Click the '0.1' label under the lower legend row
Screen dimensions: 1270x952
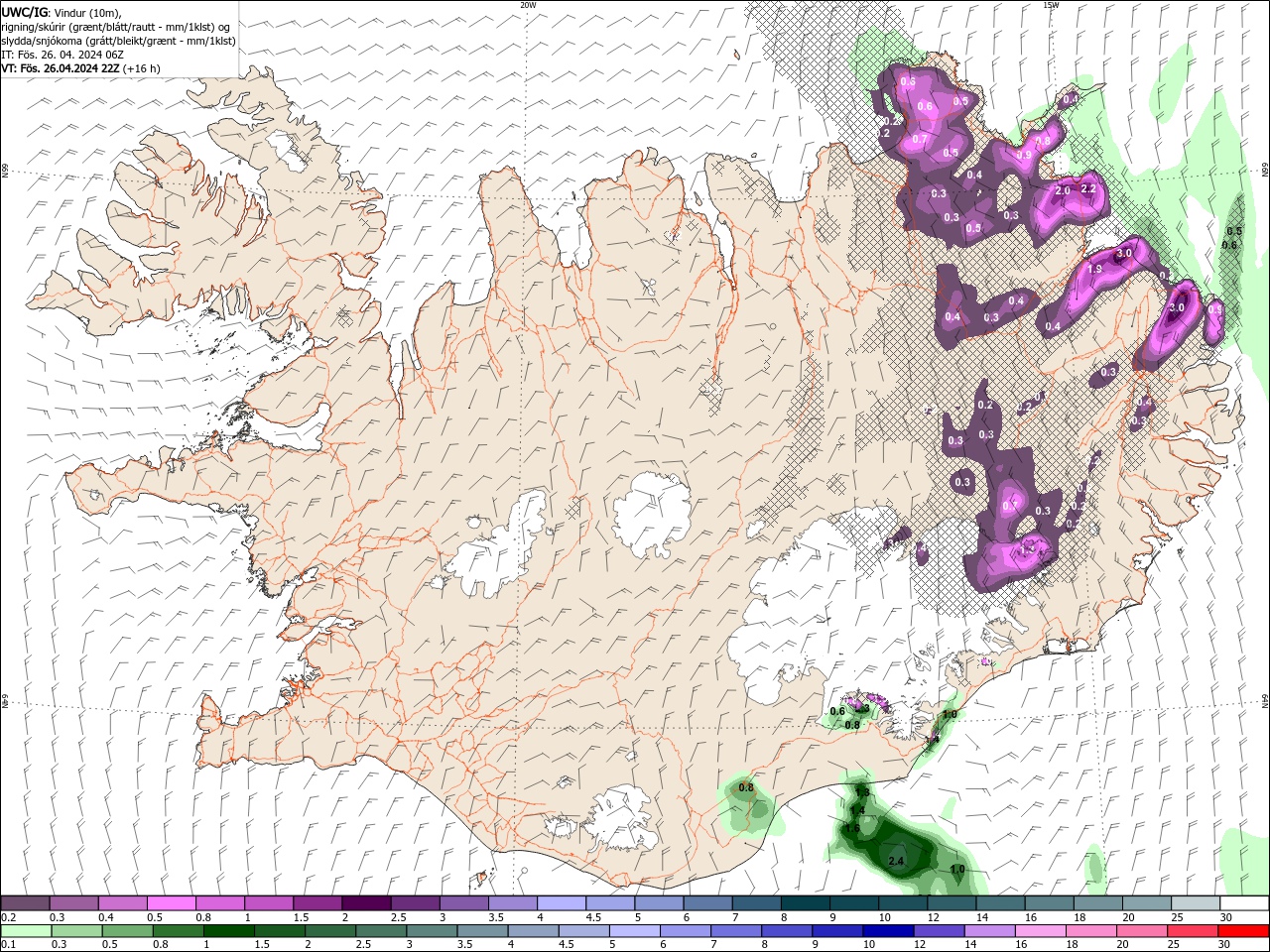point(9,945)
